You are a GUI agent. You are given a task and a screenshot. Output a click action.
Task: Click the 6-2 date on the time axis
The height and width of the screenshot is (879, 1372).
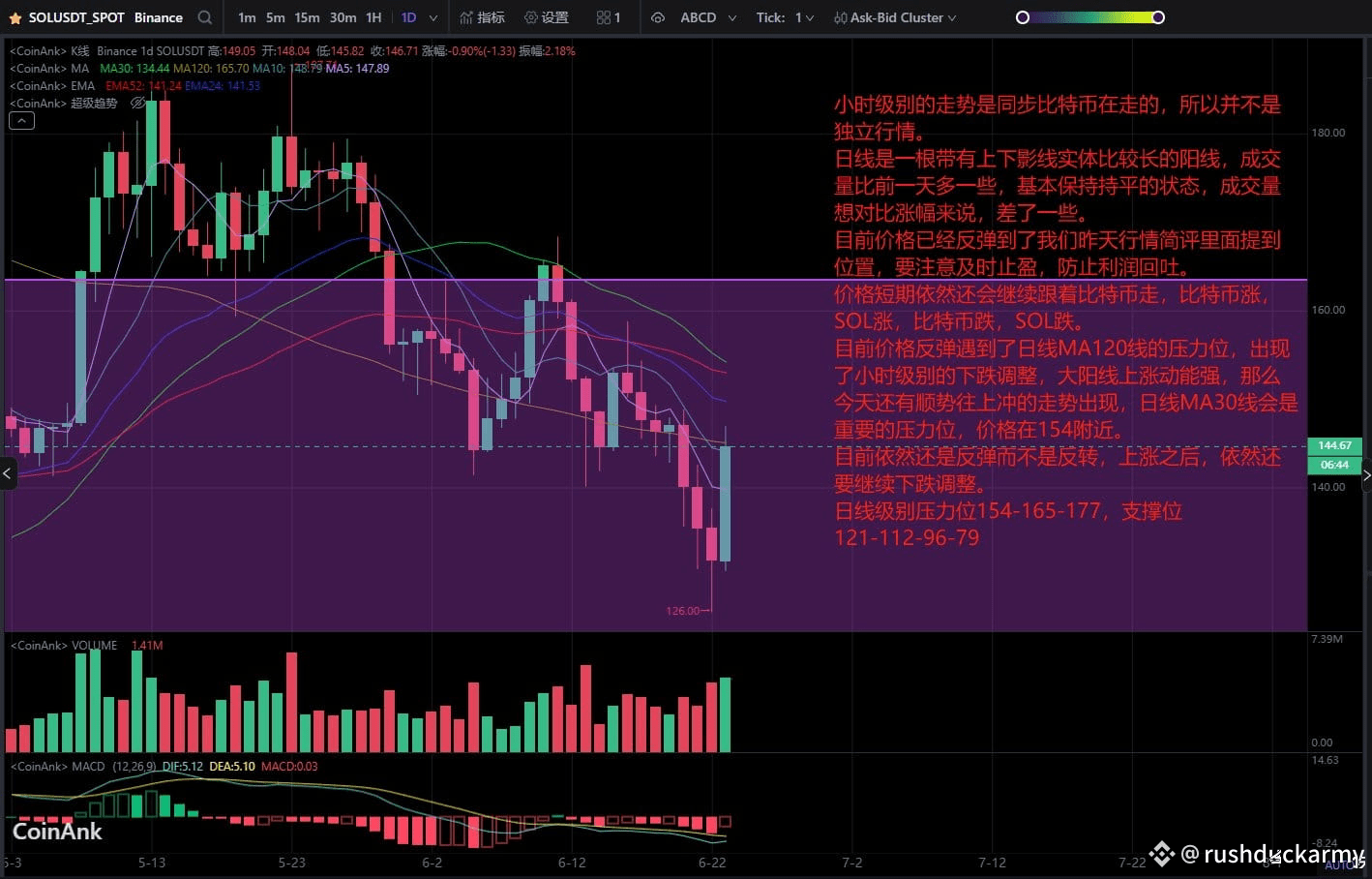pyautogui.click(x=432, y=862)
